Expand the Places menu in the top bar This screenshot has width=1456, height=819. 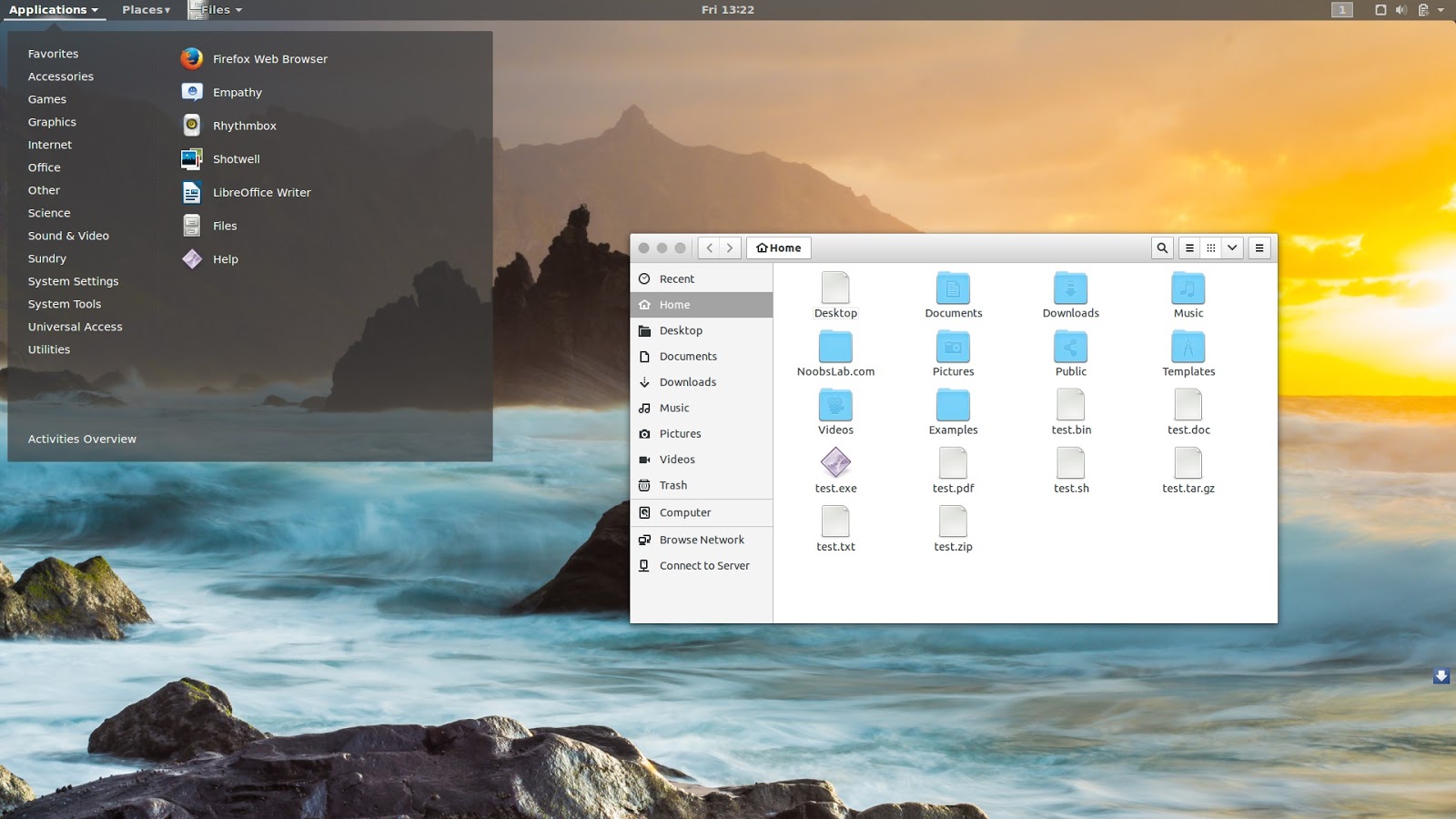146,10
